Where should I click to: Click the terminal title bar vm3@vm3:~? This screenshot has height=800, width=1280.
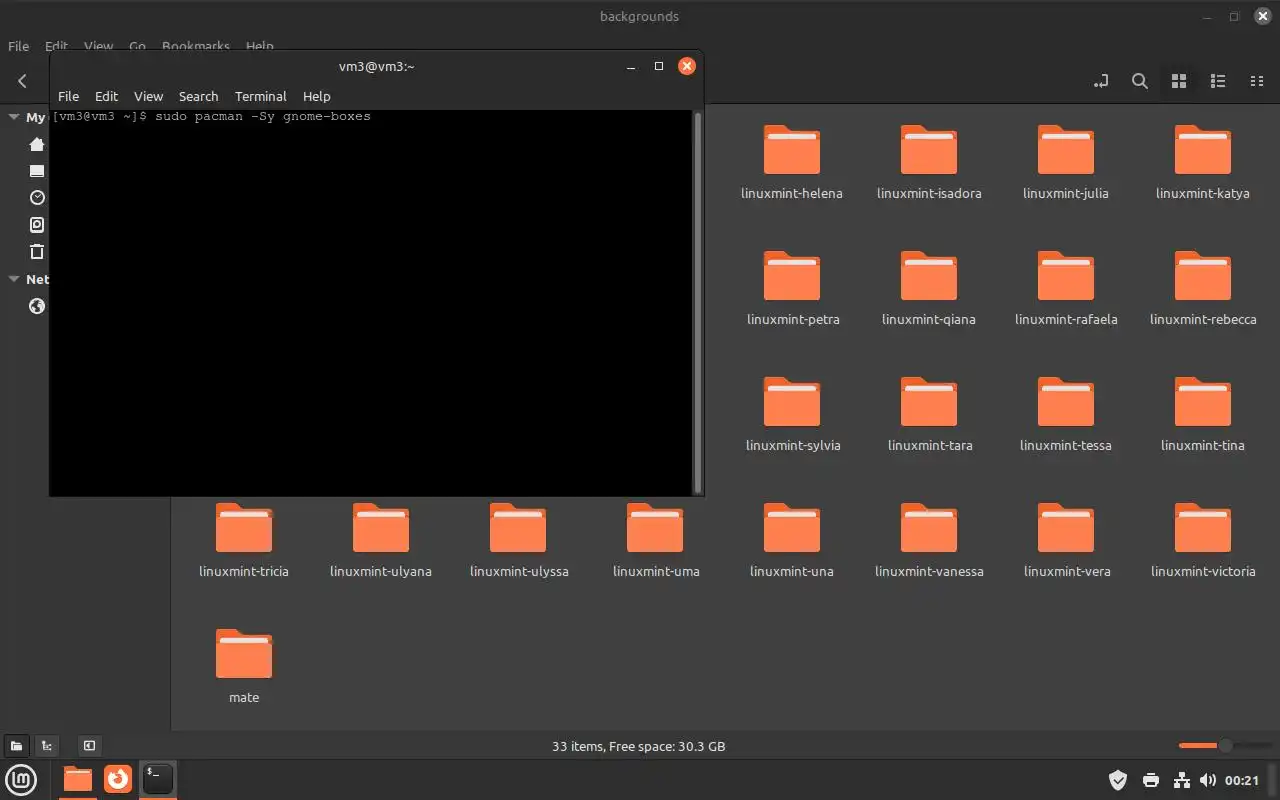[x=376, y=66]
